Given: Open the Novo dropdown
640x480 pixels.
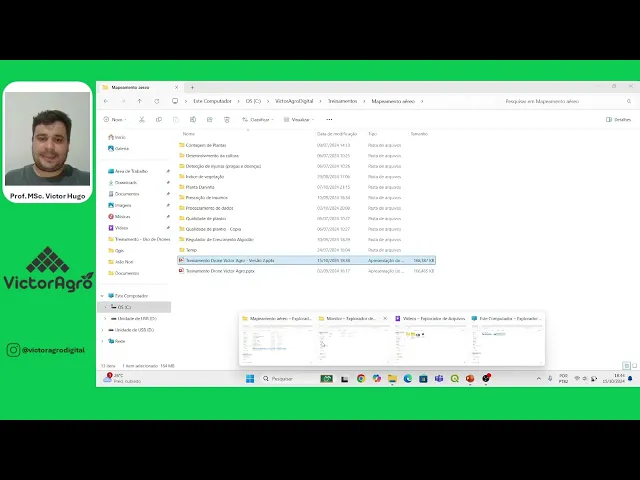Looking at the screenshot, I should click(x=115, y=120).
